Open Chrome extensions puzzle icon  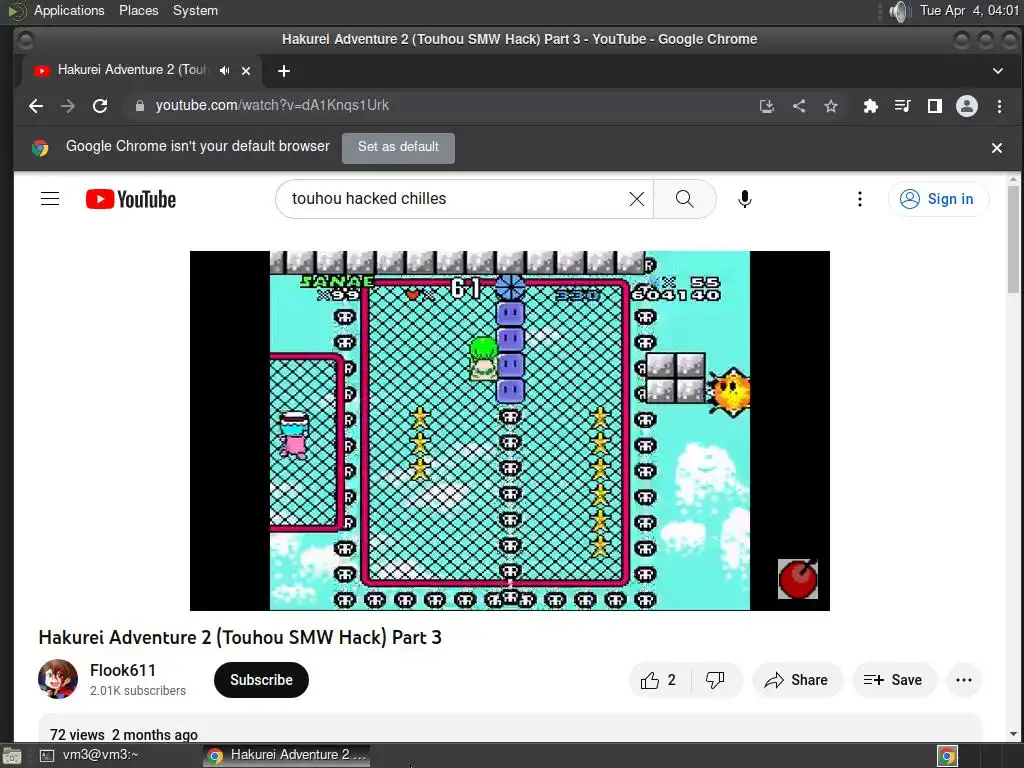point(871,106)
